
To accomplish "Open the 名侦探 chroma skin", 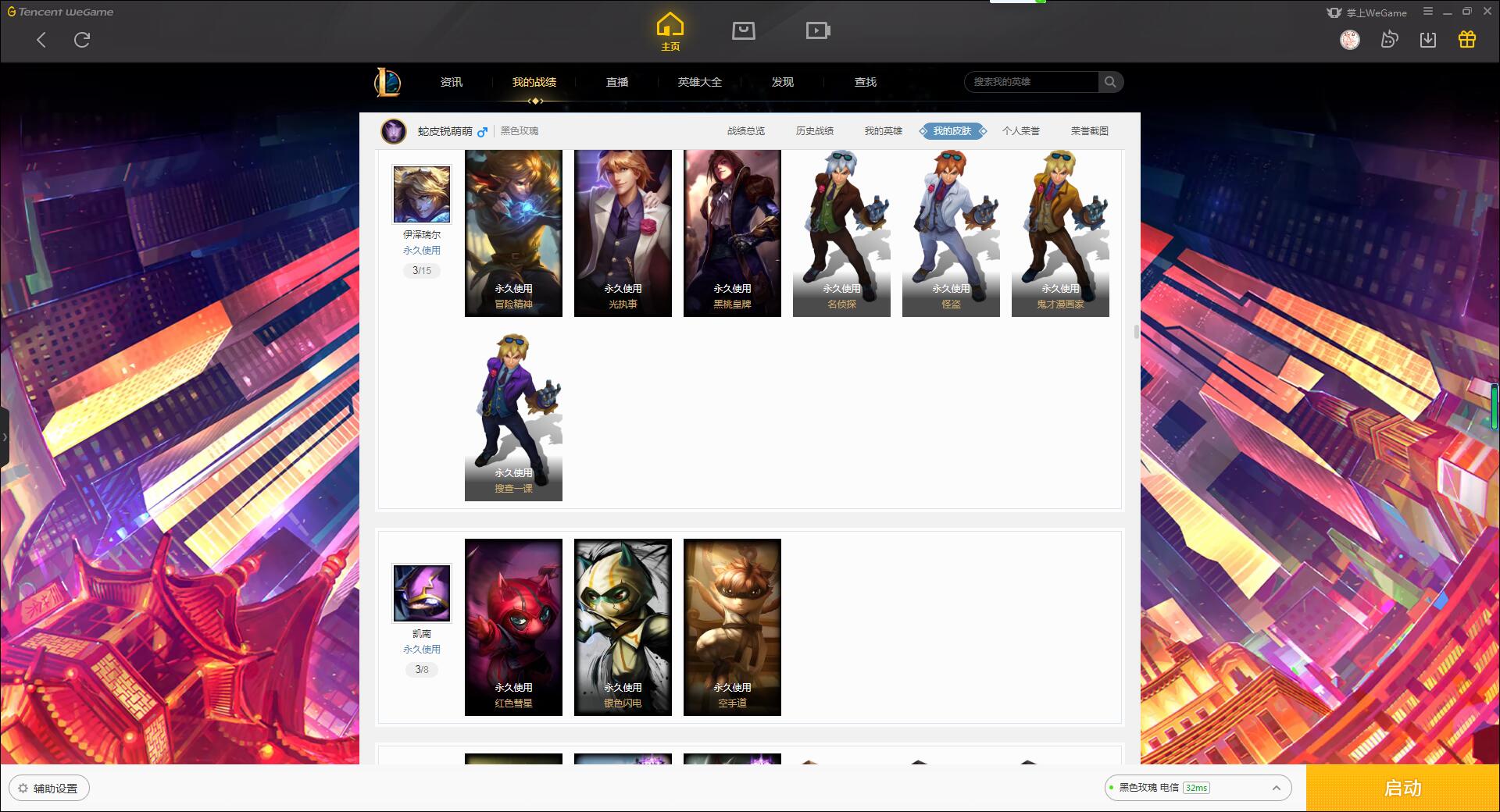I will tap(841, 233).
